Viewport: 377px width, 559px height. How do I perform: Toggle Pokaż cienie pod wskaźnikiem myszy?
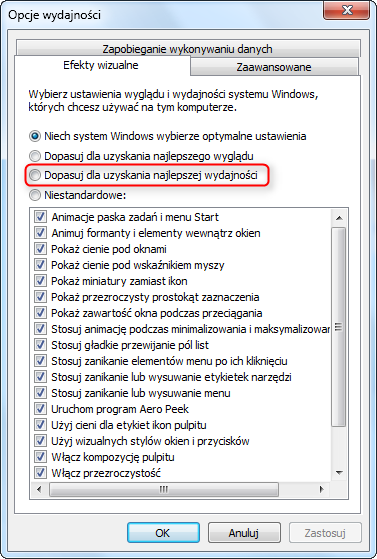point(40,265)
